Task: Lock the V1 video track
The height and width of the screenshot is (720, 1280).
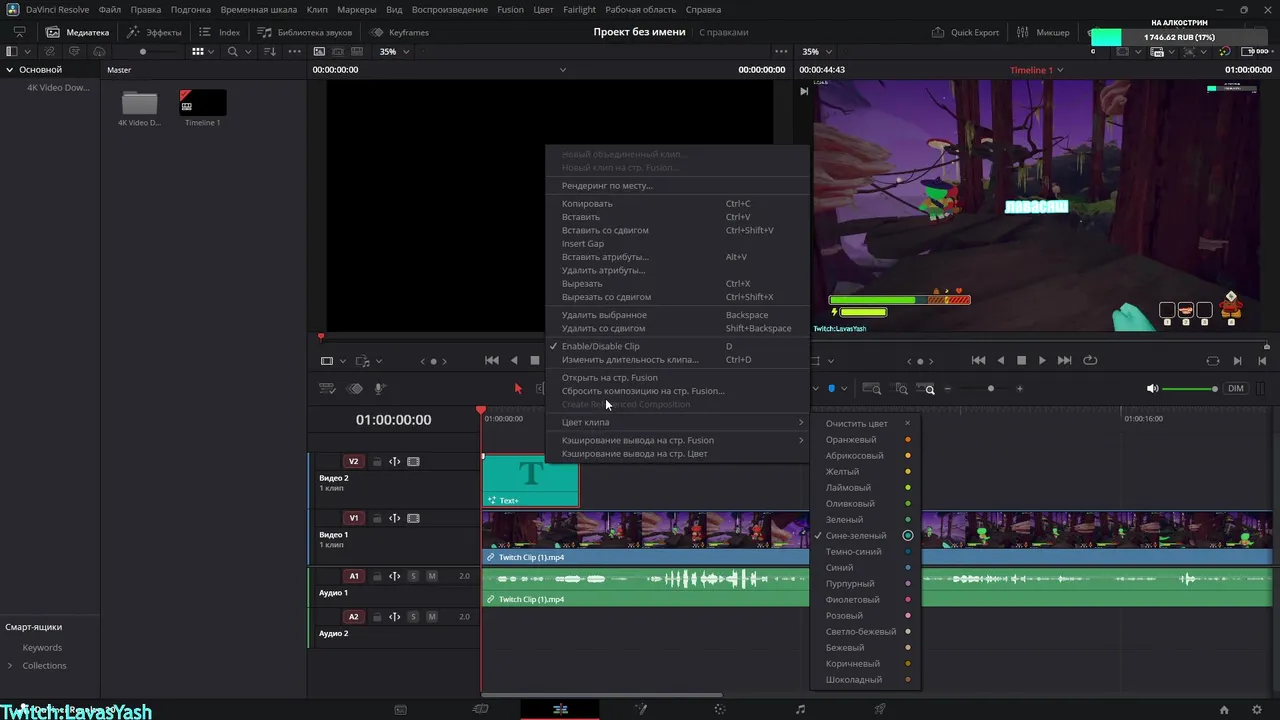Action: [377, 518]
